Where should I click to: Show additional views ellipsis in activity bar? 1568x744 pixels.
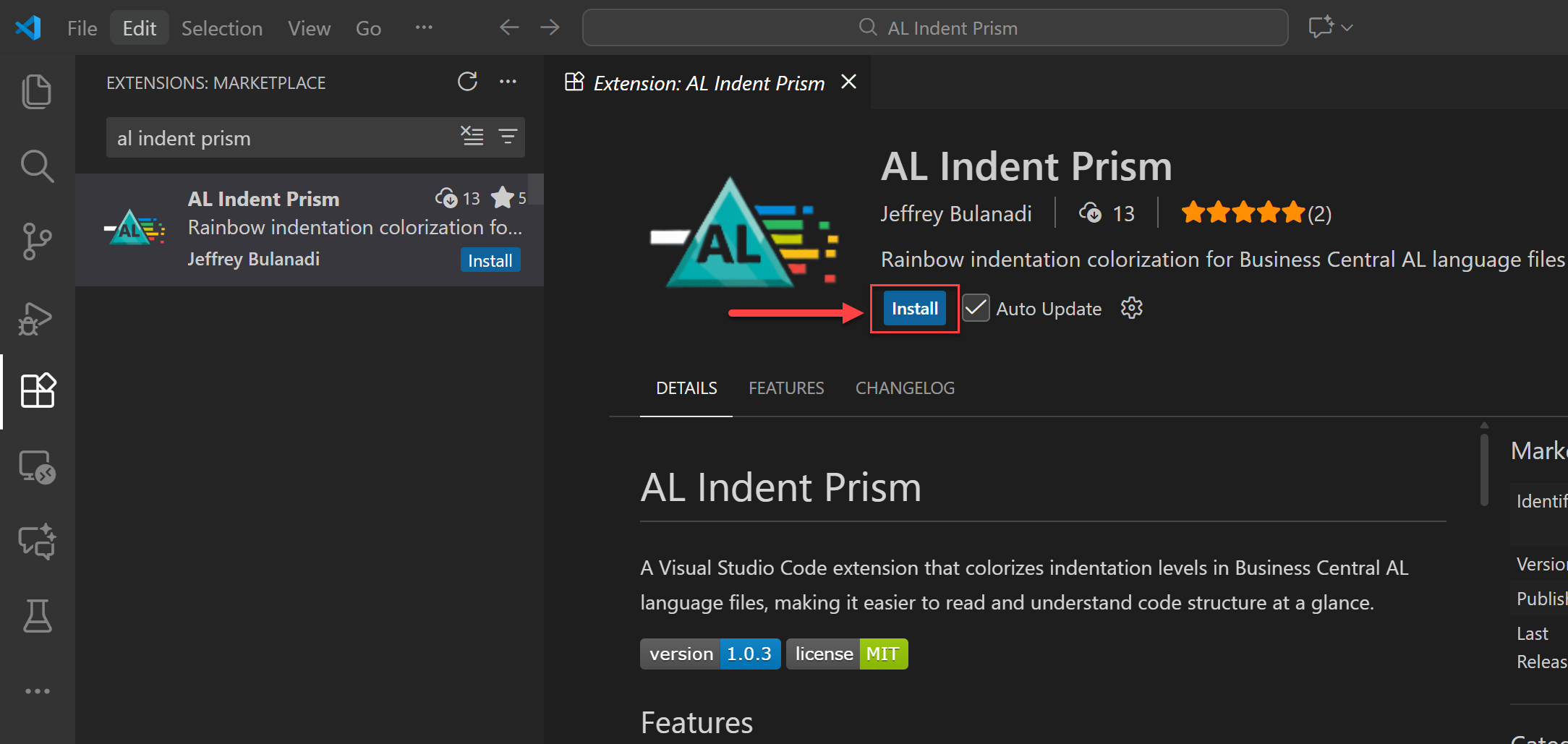tap(38, 691)
